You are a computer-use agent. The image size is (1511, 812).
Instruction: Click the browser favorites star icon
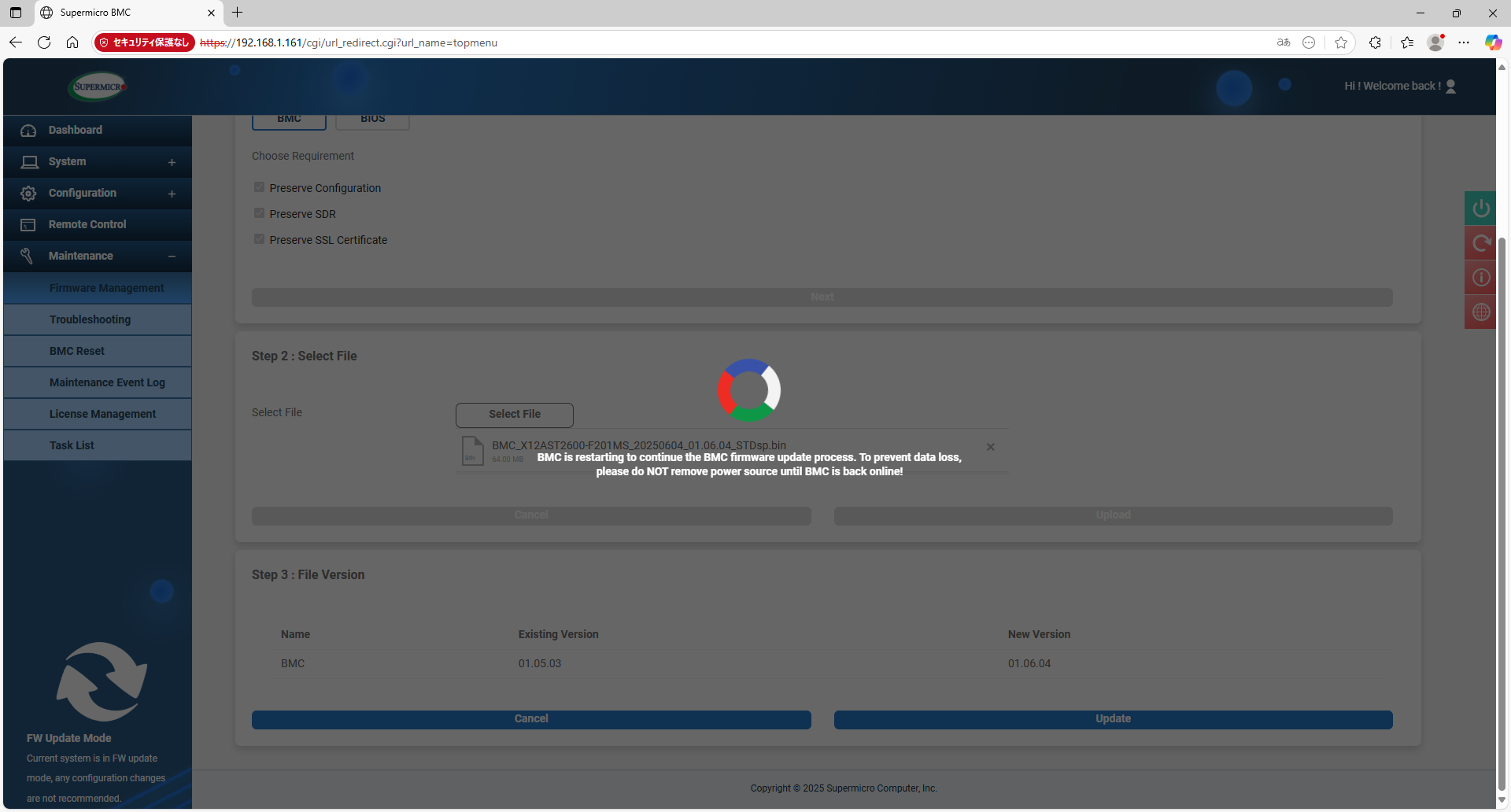pyautogui.click(x=1341, y=42)
